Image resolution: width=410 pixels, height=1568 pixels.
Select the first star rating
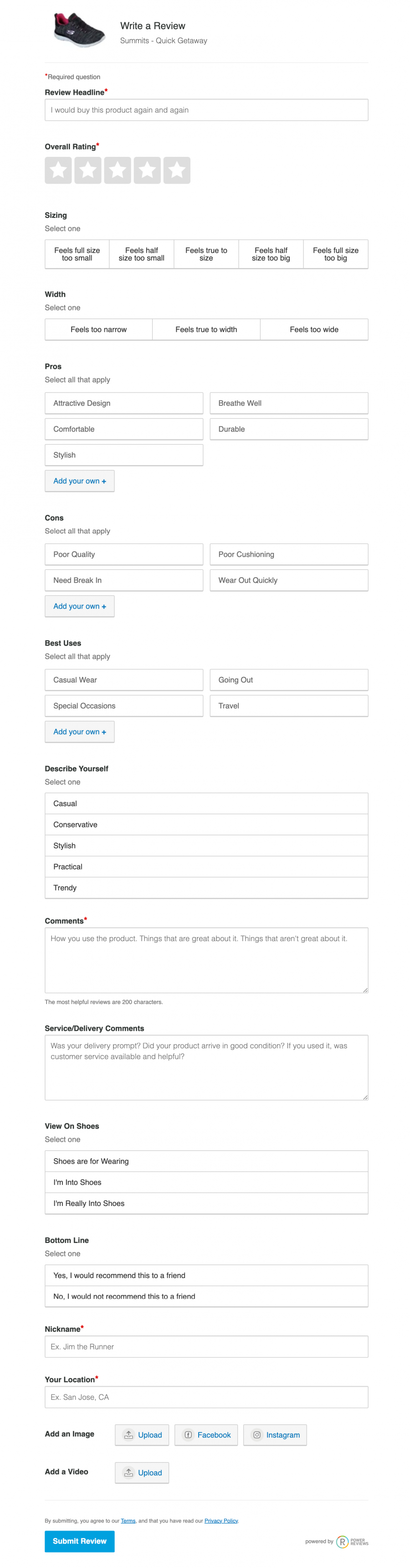[58, 171]
